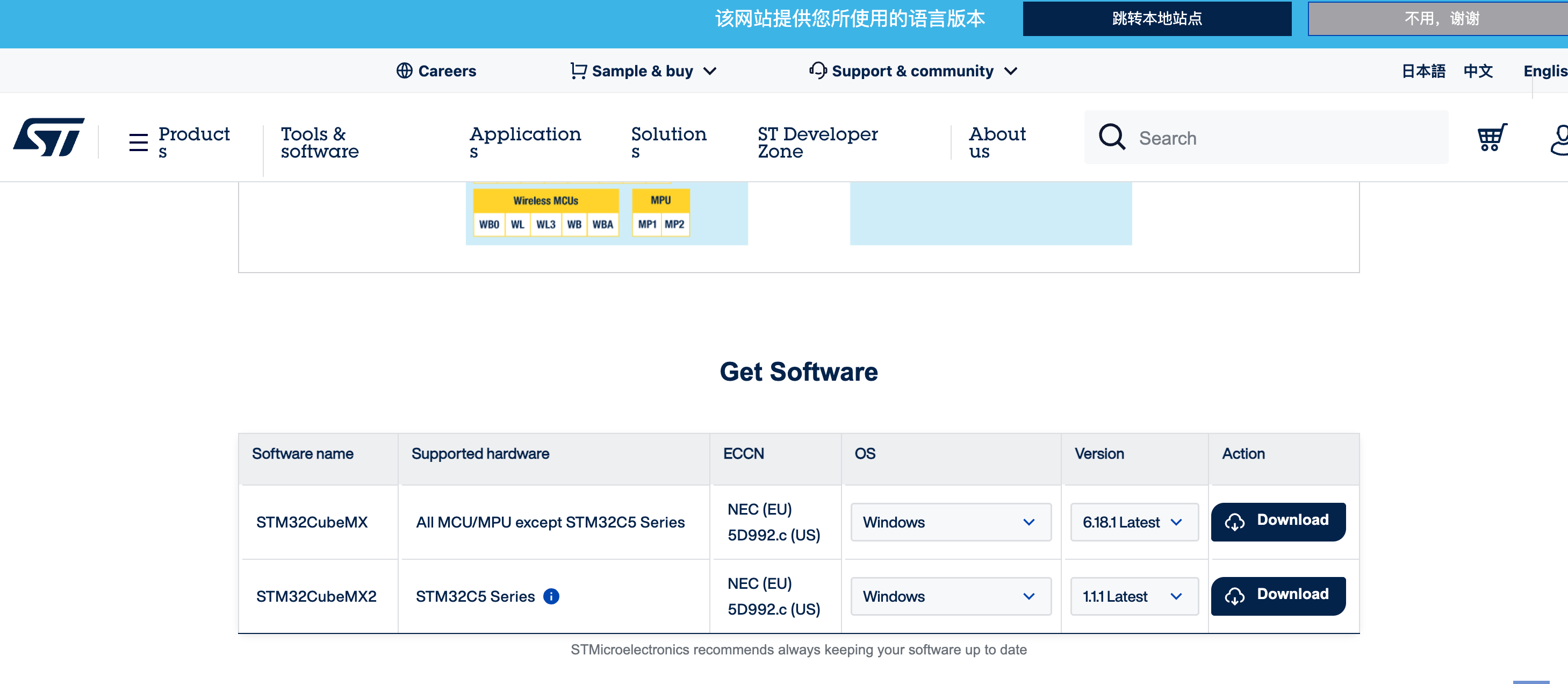Click the ST logo icon

[49, 137]
